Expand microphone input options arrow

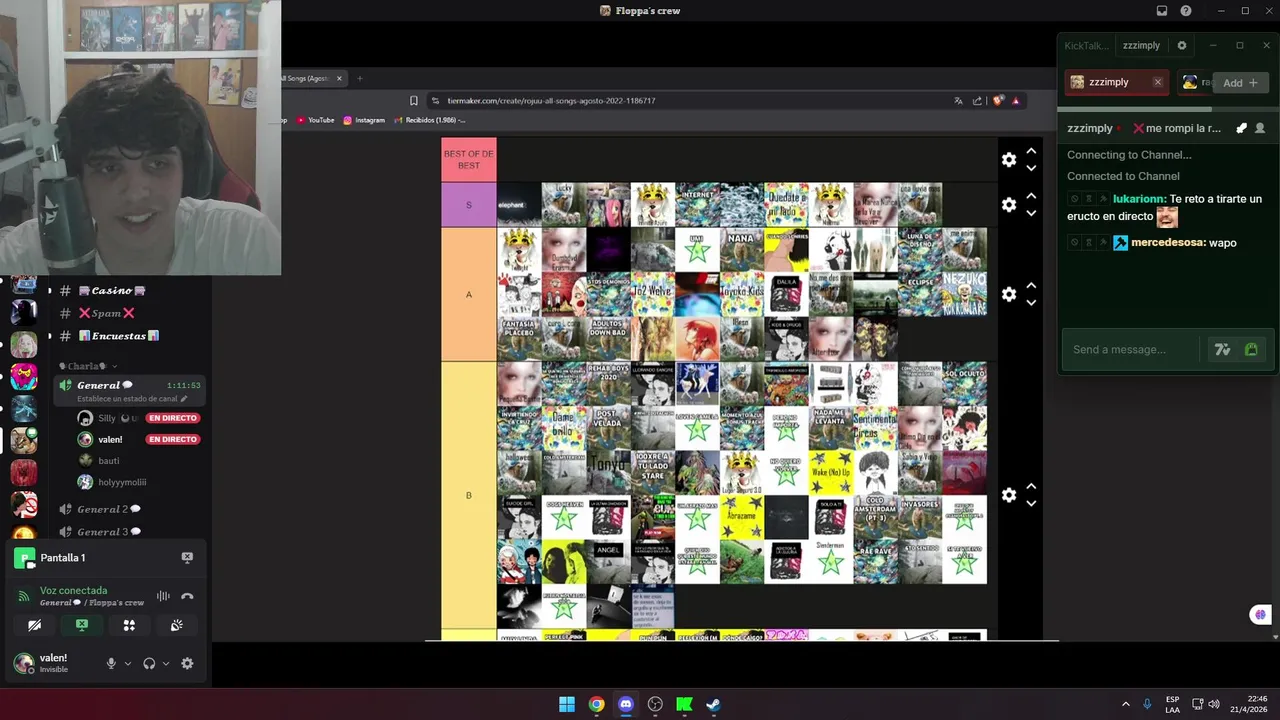click(x=127, y=664)
